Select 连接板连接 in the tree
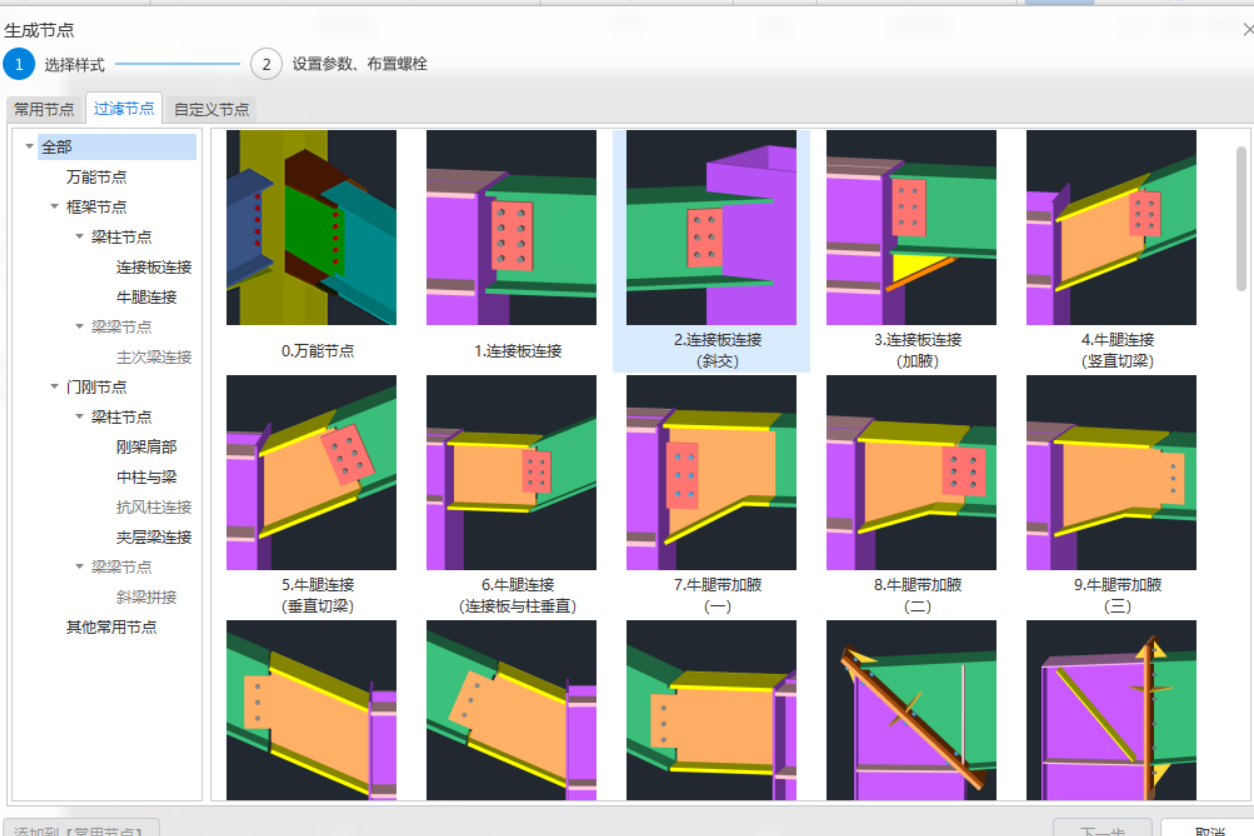The height and width of the screenshot is (836, 1254). tap(154, 267)
